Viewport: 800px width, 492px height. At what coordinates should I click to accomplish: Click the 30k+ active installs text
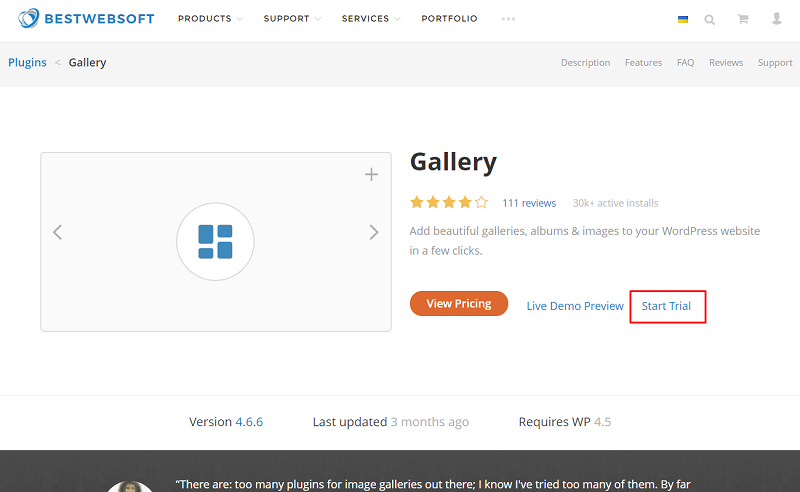point(615,203)
